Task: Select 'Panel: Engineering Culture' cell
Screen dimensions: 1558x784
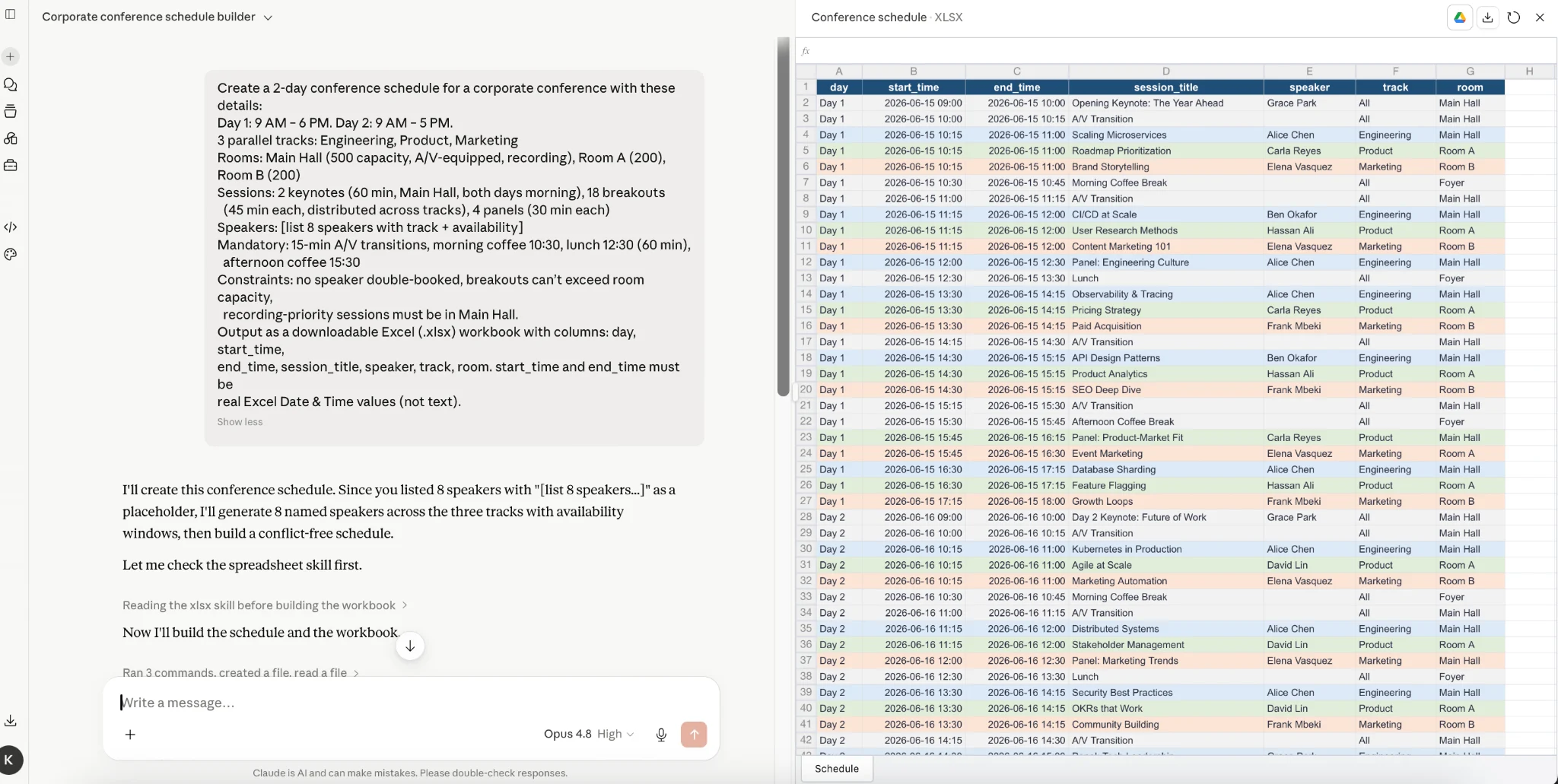Action: pos(1165,262)
